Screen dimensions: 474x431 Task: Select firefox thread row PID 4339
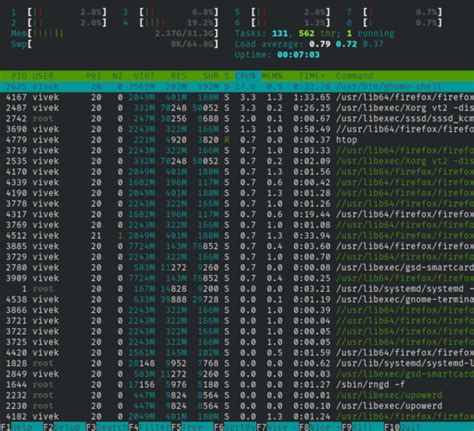(x=237, y=183)
